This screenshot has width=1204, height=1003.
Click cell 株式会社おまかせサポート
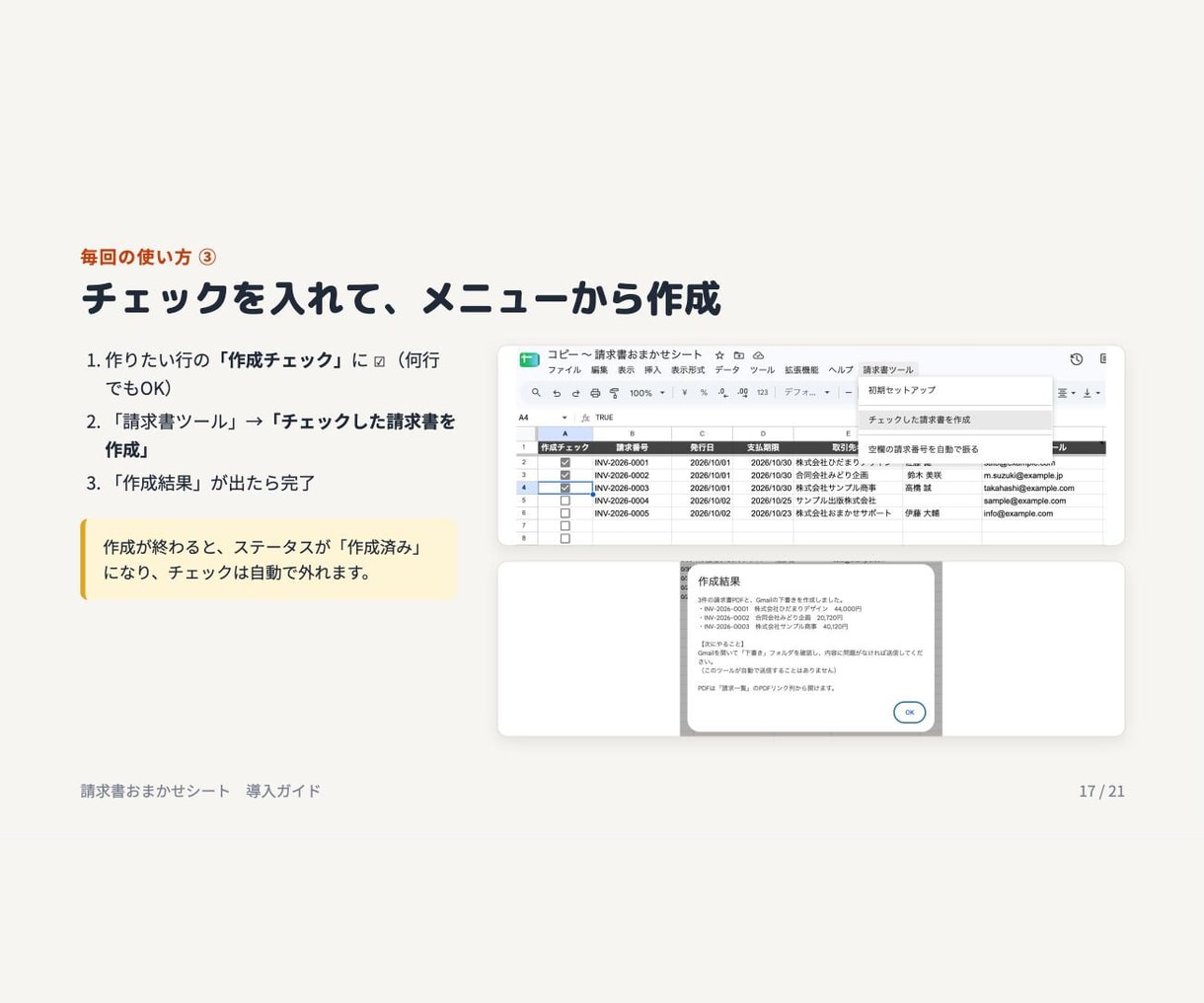coord(848,513)
